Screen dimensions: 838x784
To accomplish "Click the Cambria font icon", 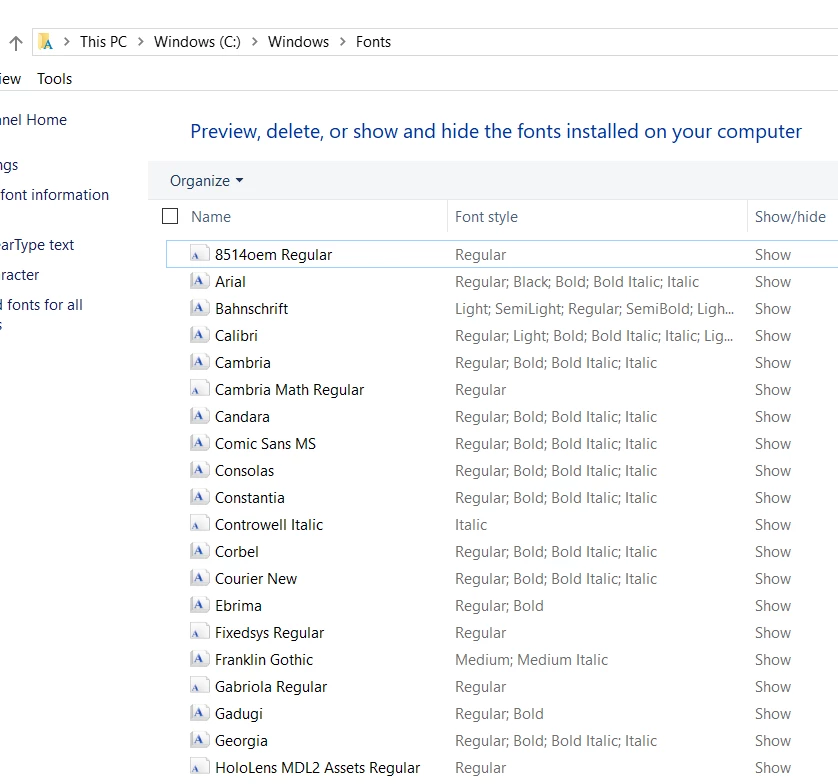I will (x=199, y=362).
